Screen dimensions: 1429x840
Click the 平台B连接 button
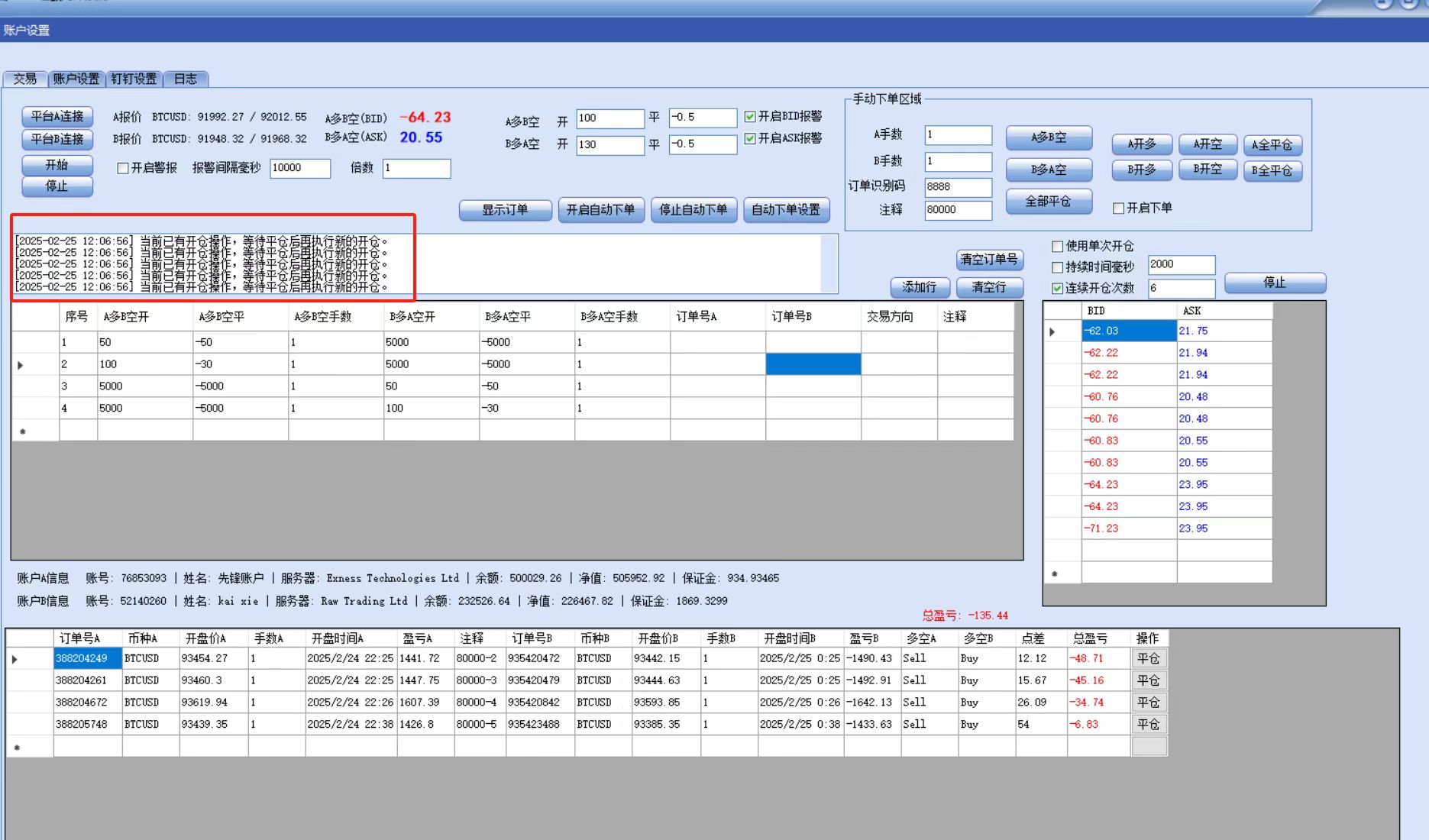point(57,139)
